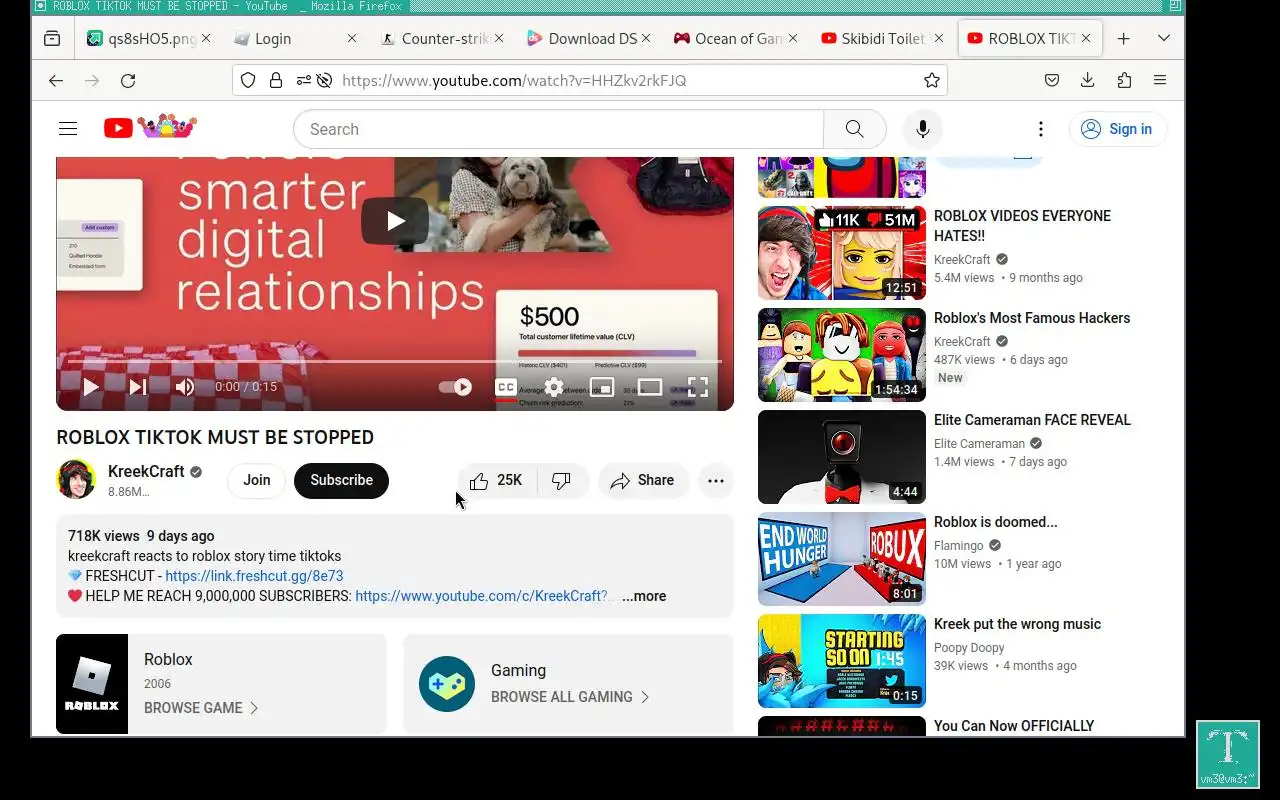Click the YouTube search magnifier button
The image size is (1280, 800).
(x=854, y=129)
